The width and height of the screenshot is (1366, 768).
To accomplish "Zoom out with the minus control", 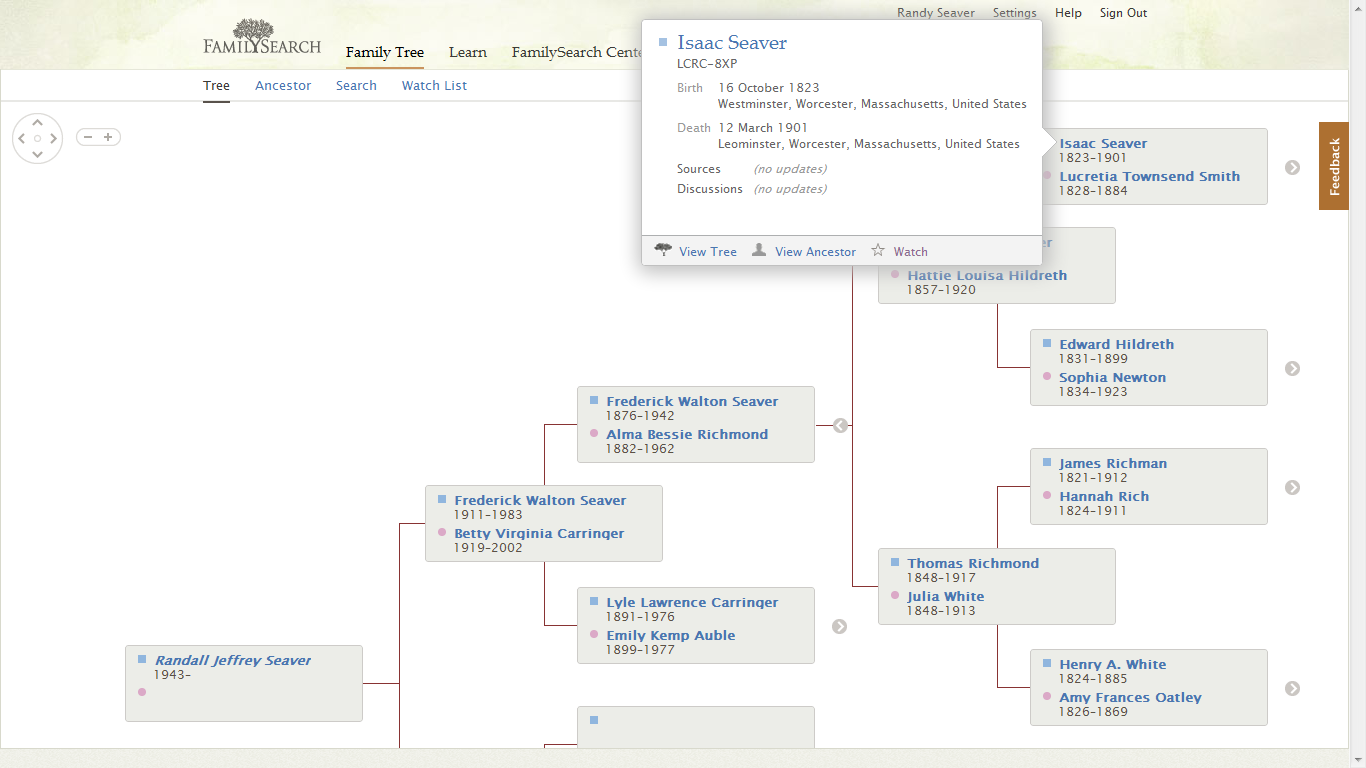I will [88, 136].
